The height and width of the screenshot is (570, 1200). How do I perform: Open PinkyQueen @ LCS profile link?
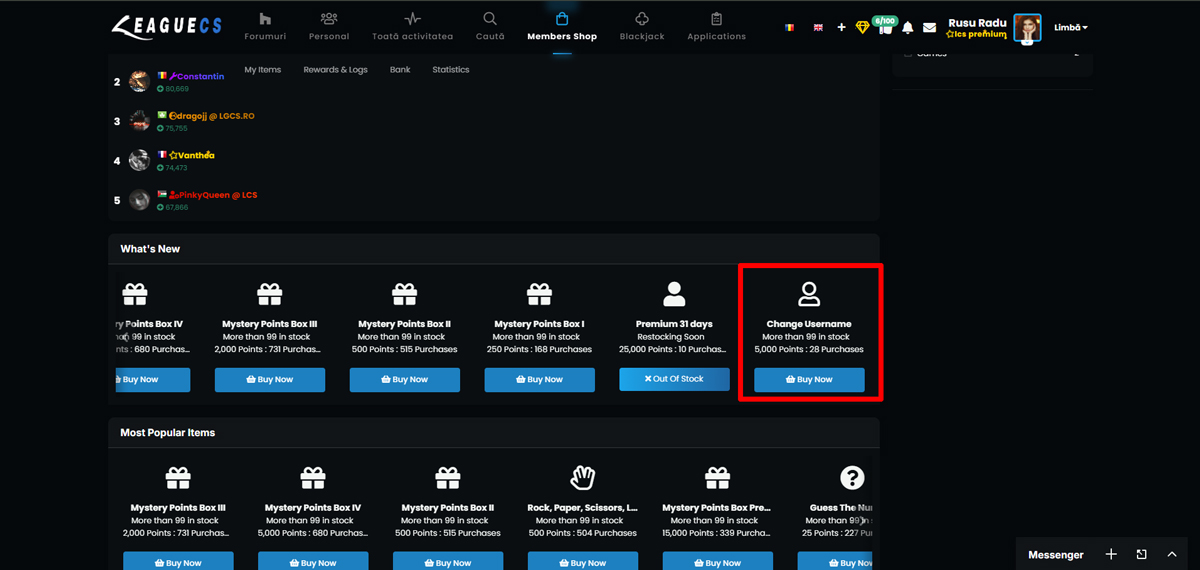213,195
